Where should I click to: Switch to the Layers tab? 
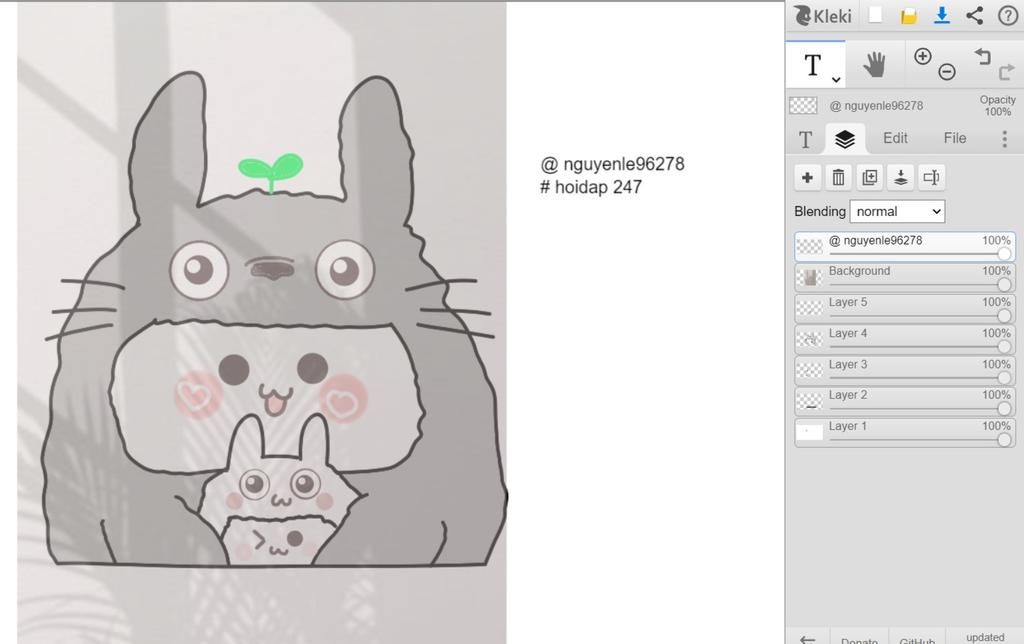pyautogui.click(x=845, y=138)
